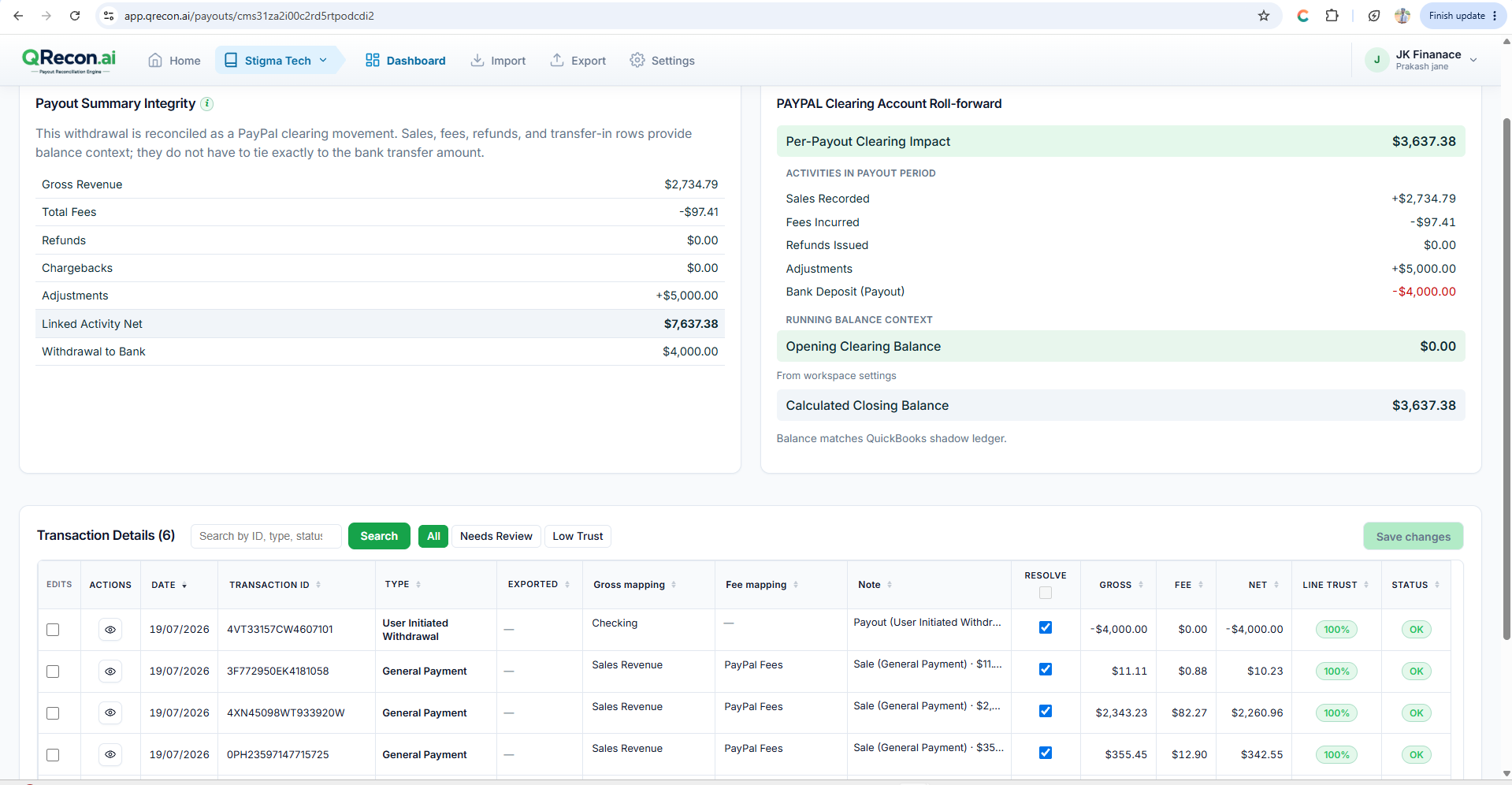The width and height of the screenshot is (1512, 785).
Task: Sort table by Gross mapping column
Action: click(x=635, y=585)
